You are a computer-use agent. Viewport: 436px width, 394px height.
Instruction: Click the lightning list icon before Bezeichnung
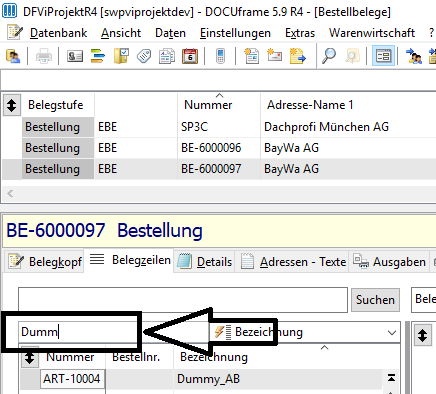223,332
